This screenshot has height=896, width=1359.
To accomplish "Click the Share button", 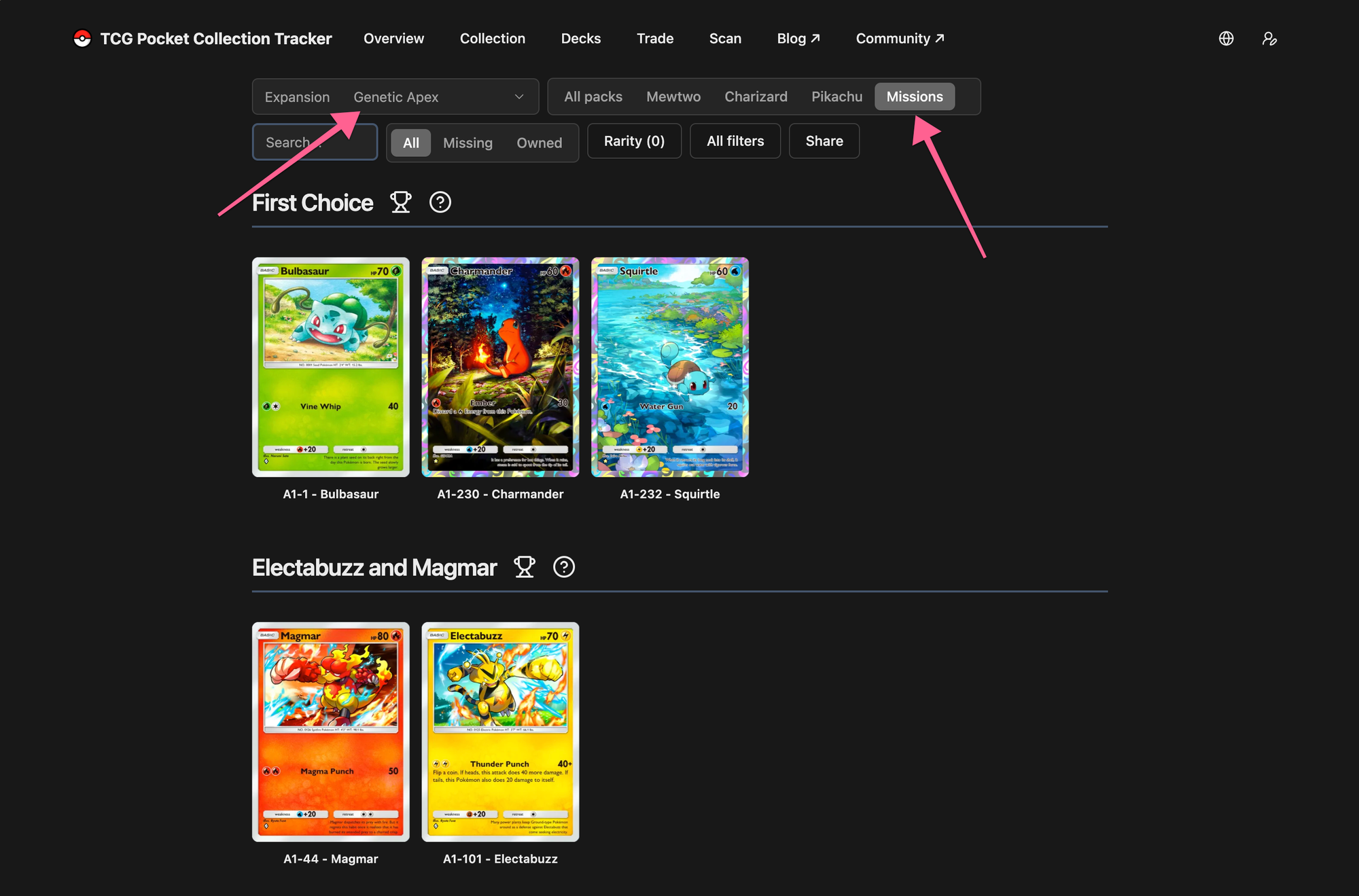I will point(824,141).
